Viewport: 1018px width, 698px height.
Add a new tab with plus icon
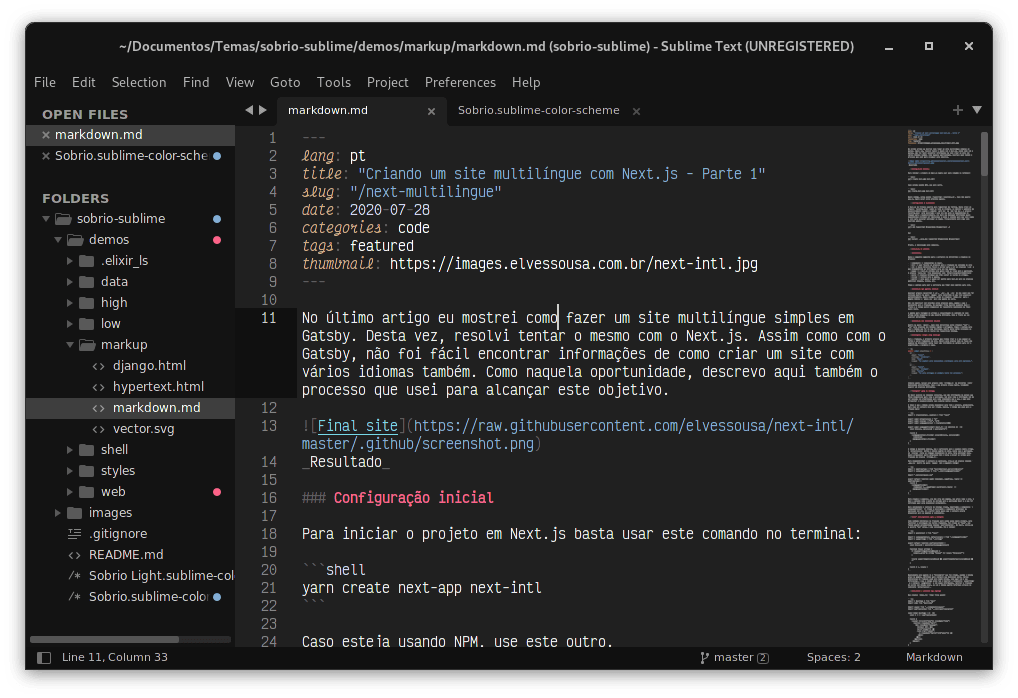pyautogui.click(x=958, y=110)
